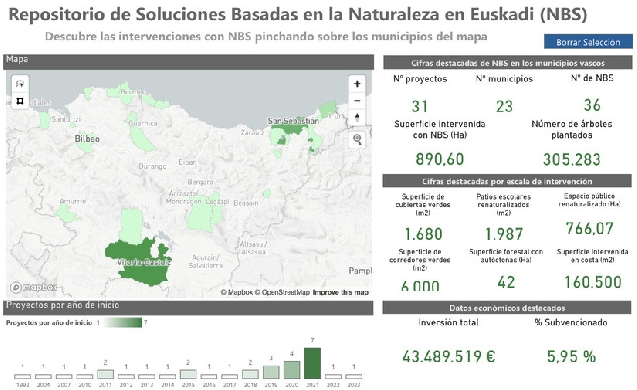Zoom in on the map

(x=357, y=84)
